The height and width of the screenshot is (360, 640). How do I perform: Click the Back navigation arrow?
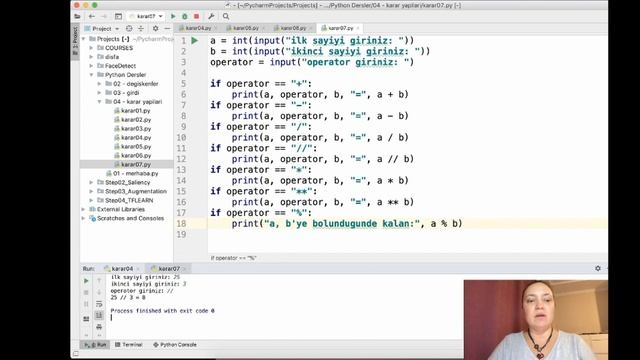[92, 16]
